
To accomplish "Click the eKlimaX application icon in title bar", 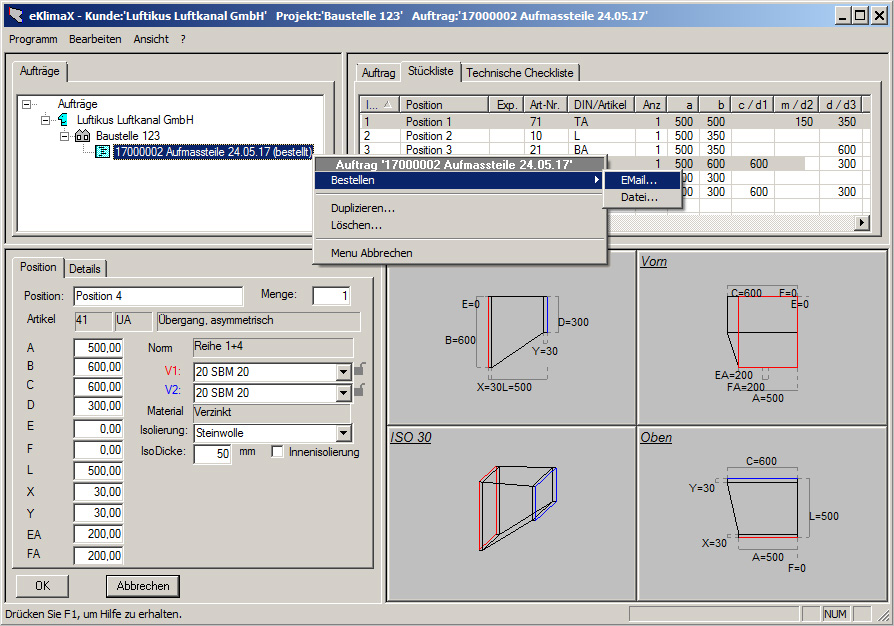I will (x=14, y=15).
